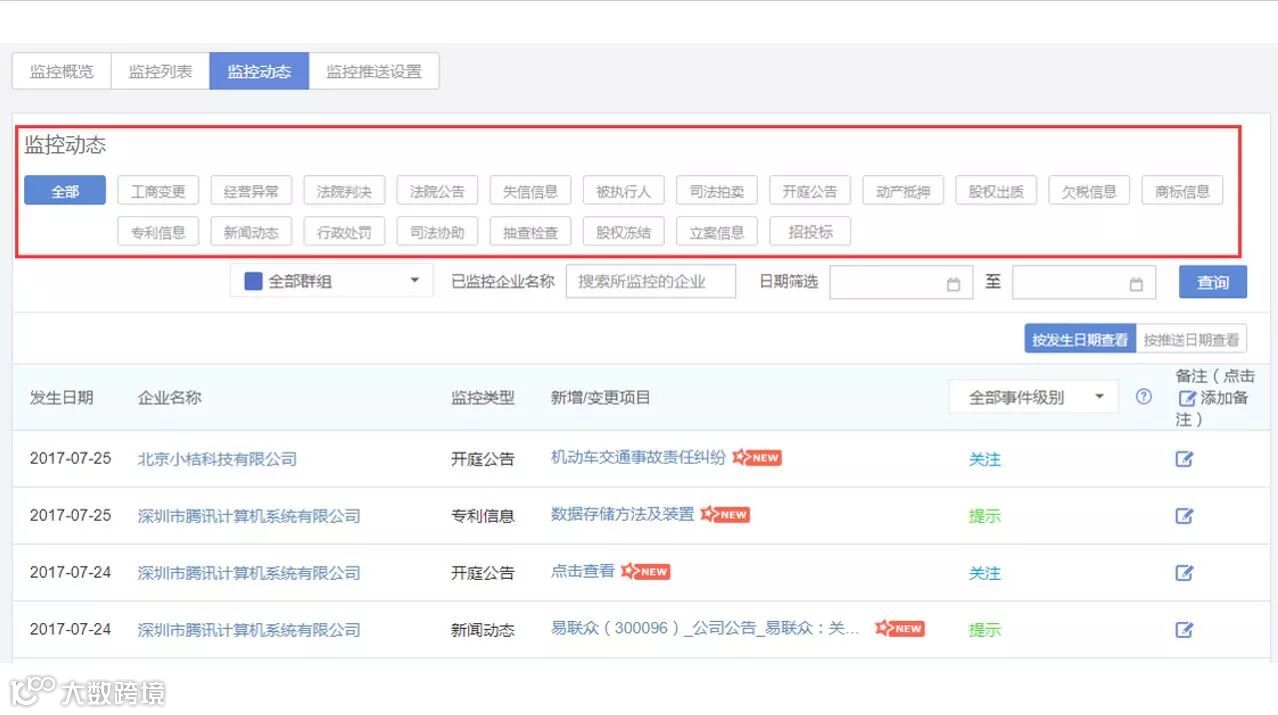
Task: Expand the 全部群组 dropdown
Action: tap(332, 281)
